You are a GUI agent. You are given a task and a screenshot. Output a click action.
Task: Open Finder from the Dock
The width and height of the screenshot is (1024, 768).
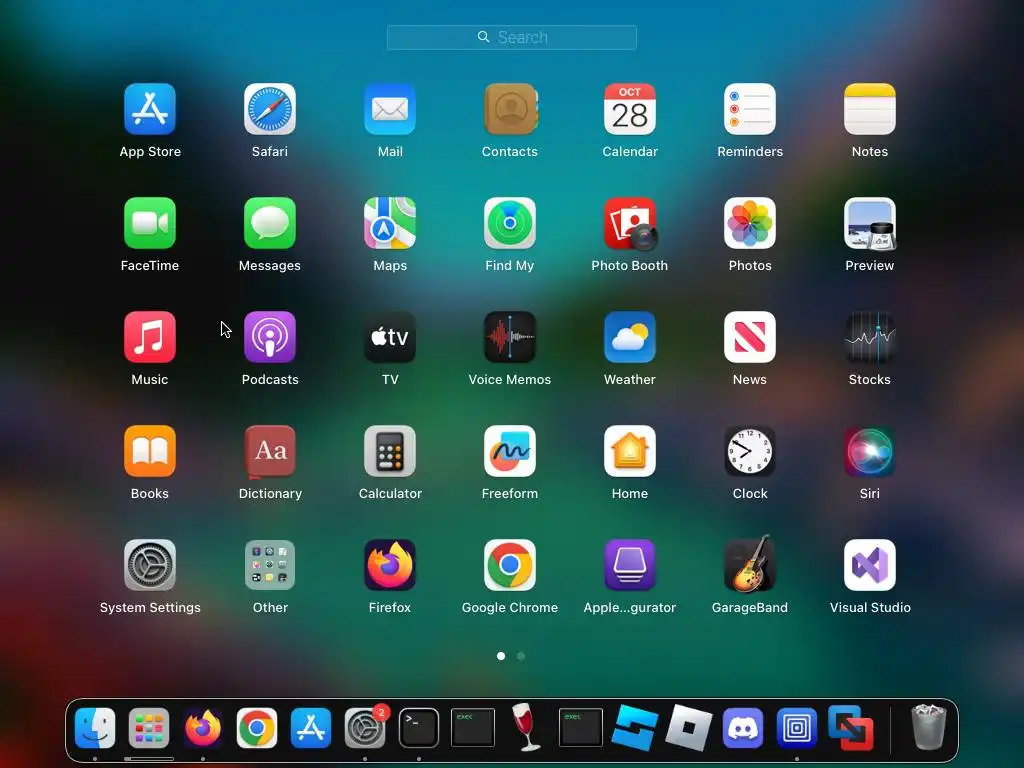click(95, 728)
